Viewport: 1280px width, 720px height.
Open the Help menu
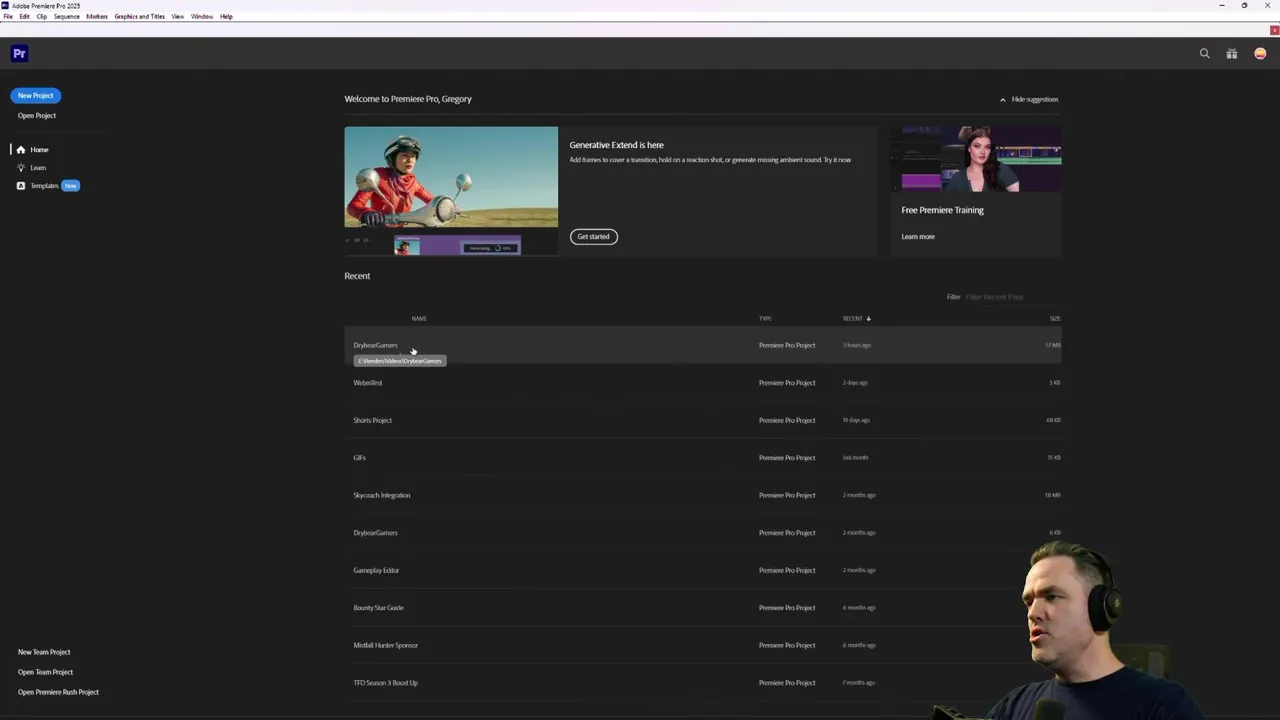(226, 17)
